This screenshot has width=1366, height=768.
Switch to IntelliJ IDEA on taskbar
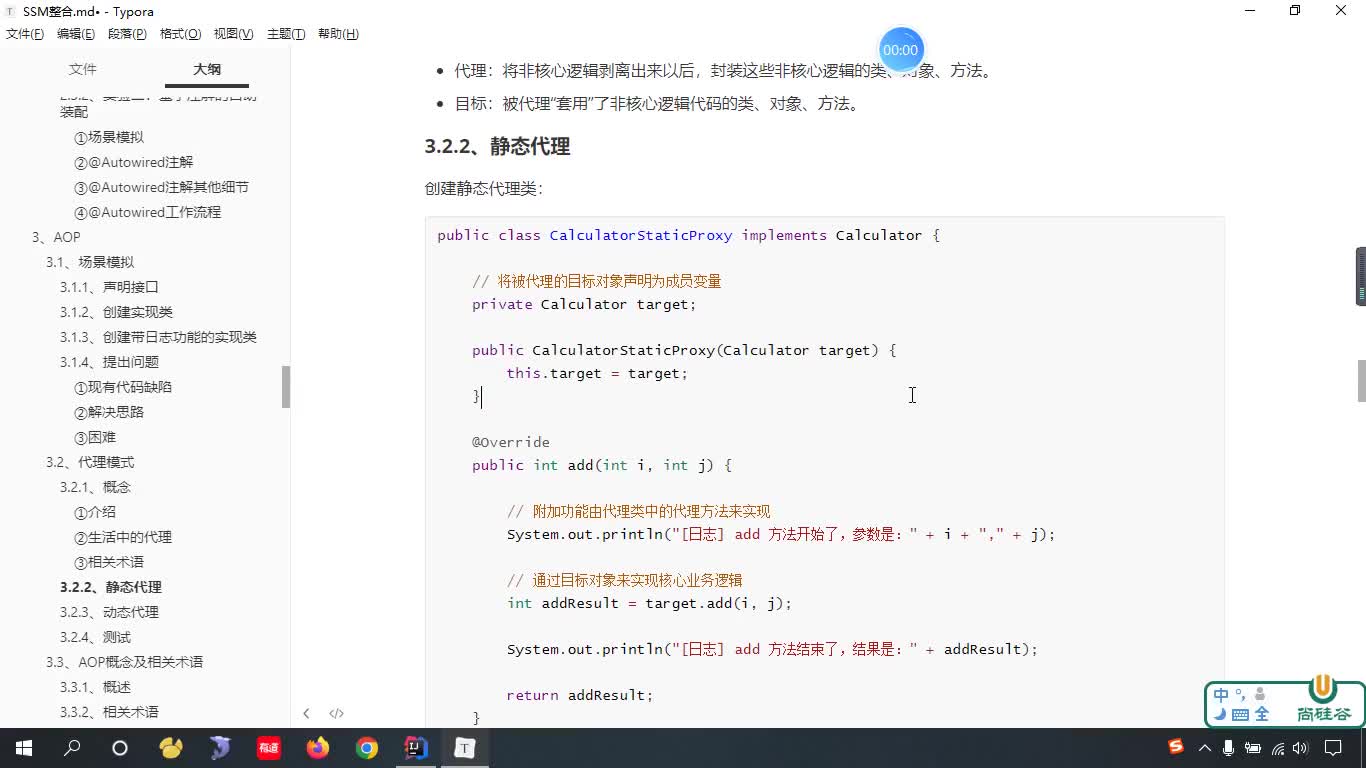[416, 748]
